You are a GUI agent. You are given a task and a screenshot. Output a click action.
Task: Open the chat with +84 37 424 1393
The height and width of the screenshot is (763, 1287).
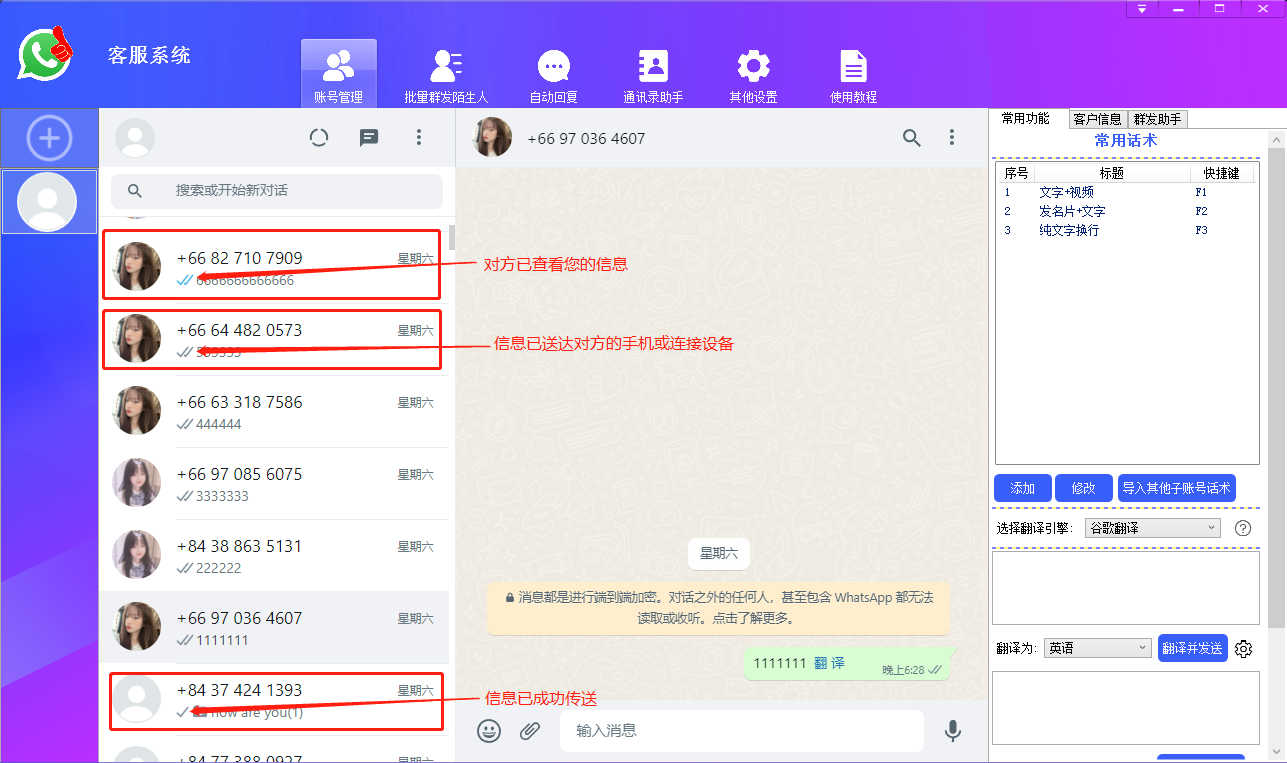point(274,700)
